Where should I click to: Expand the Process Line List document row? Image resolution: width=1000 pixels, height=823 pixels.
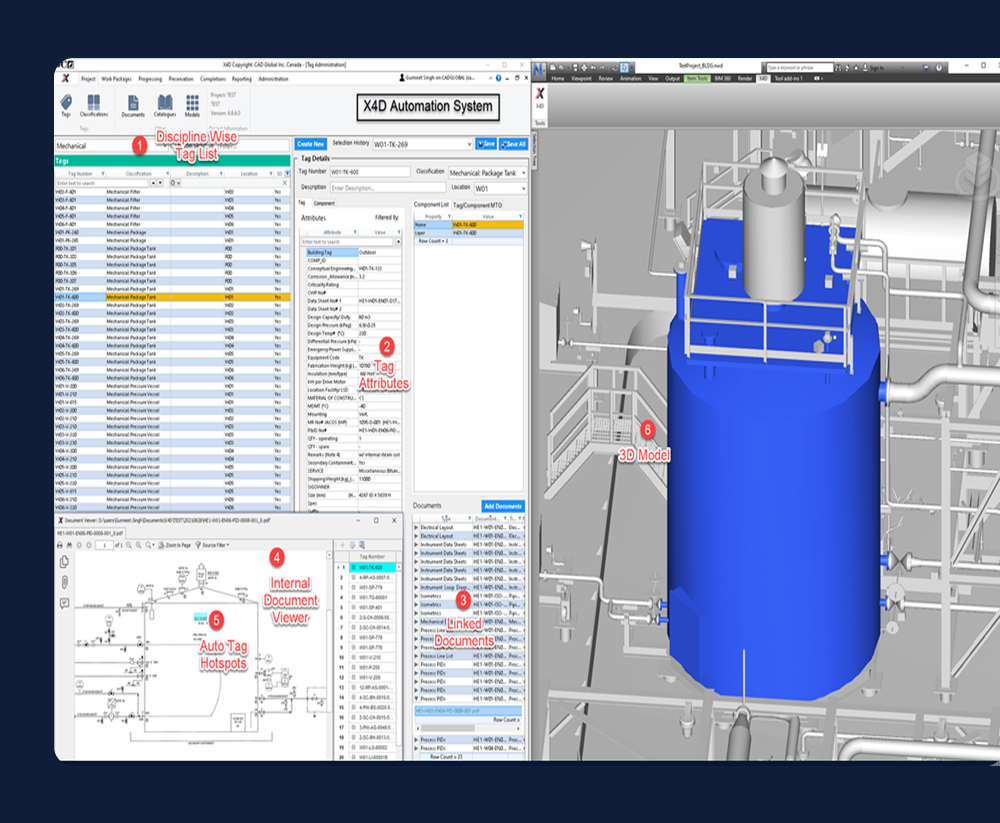pyautogui.click(x=416, y=656)
